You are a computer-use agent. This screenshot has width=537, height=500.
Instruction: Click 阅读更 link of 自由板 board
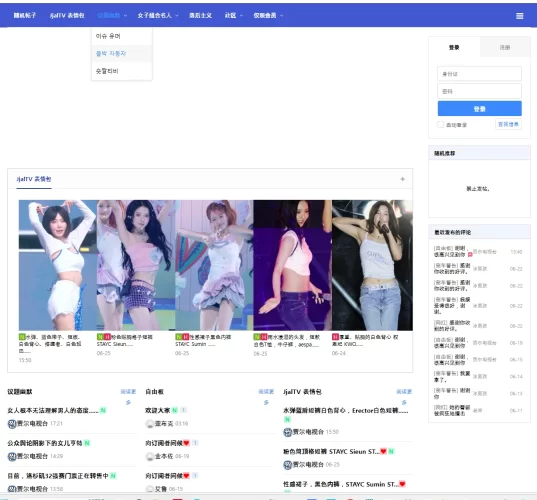coord(266,391)
